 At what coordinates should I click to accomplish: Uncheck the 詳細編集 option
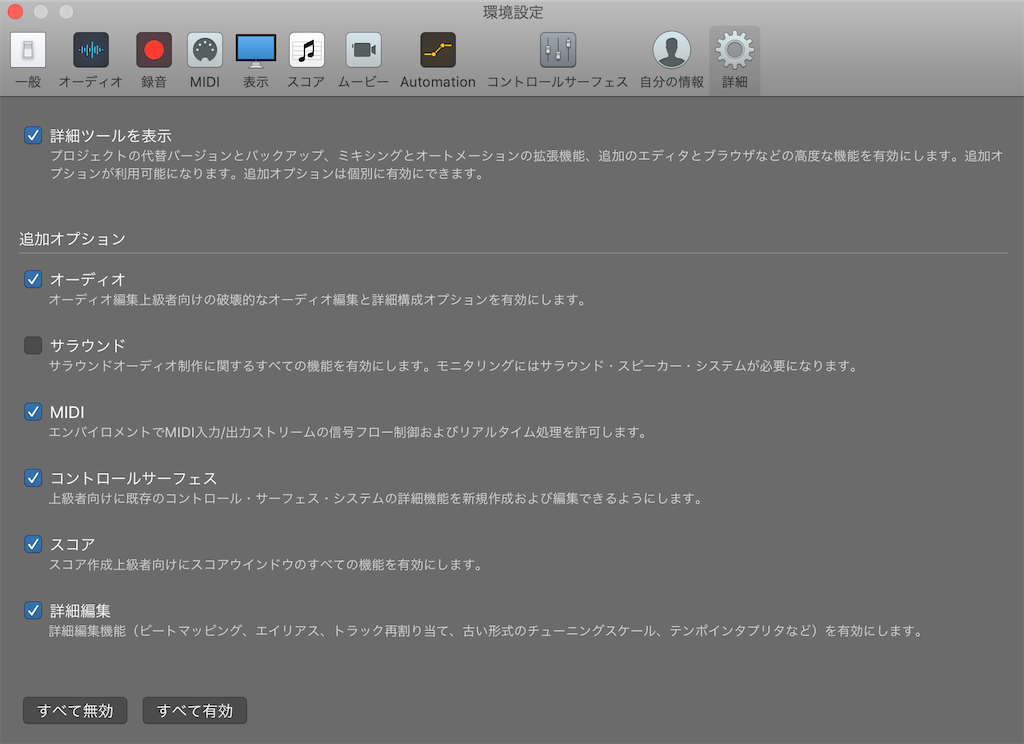click(31, 609)
